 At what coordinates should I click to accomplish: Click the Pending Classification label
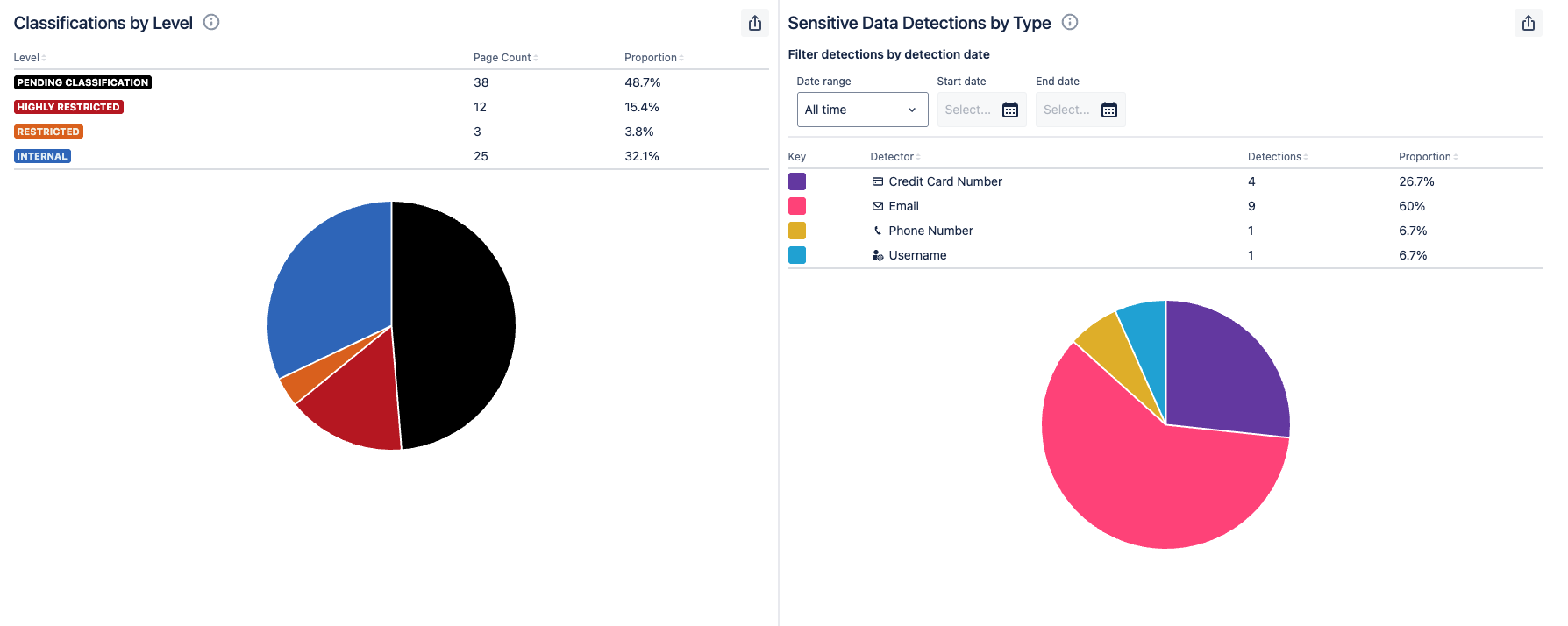(x=82, y=82)
